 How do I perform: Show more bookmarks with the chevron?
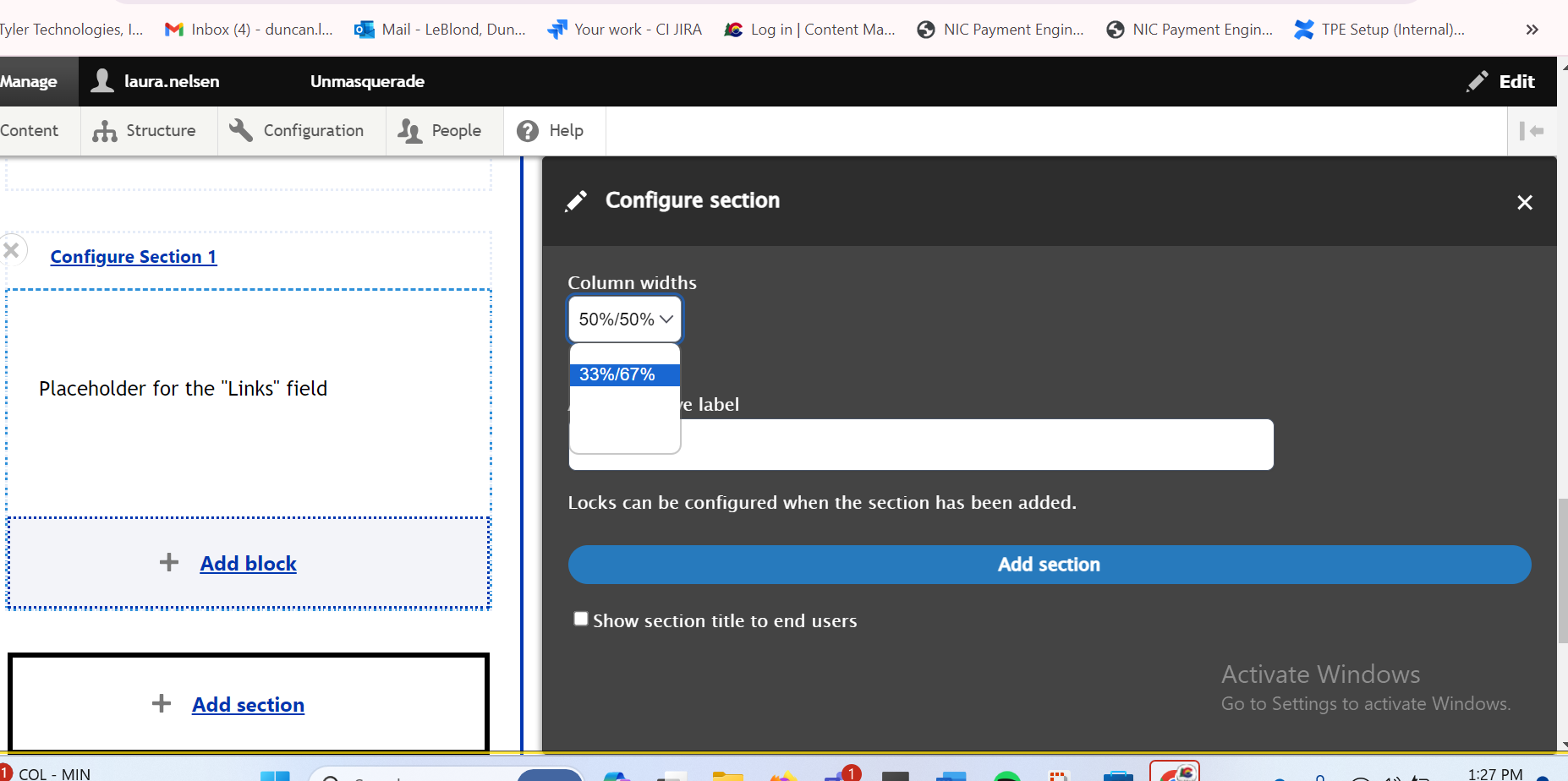(x=1532, y=30)
